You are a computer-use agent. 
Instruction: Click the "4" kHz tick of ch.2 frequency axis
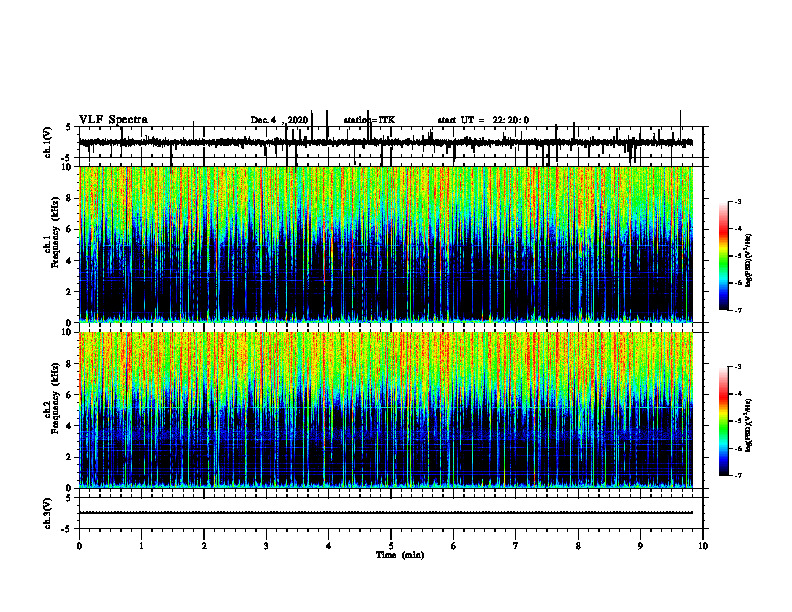pos(70,426)
